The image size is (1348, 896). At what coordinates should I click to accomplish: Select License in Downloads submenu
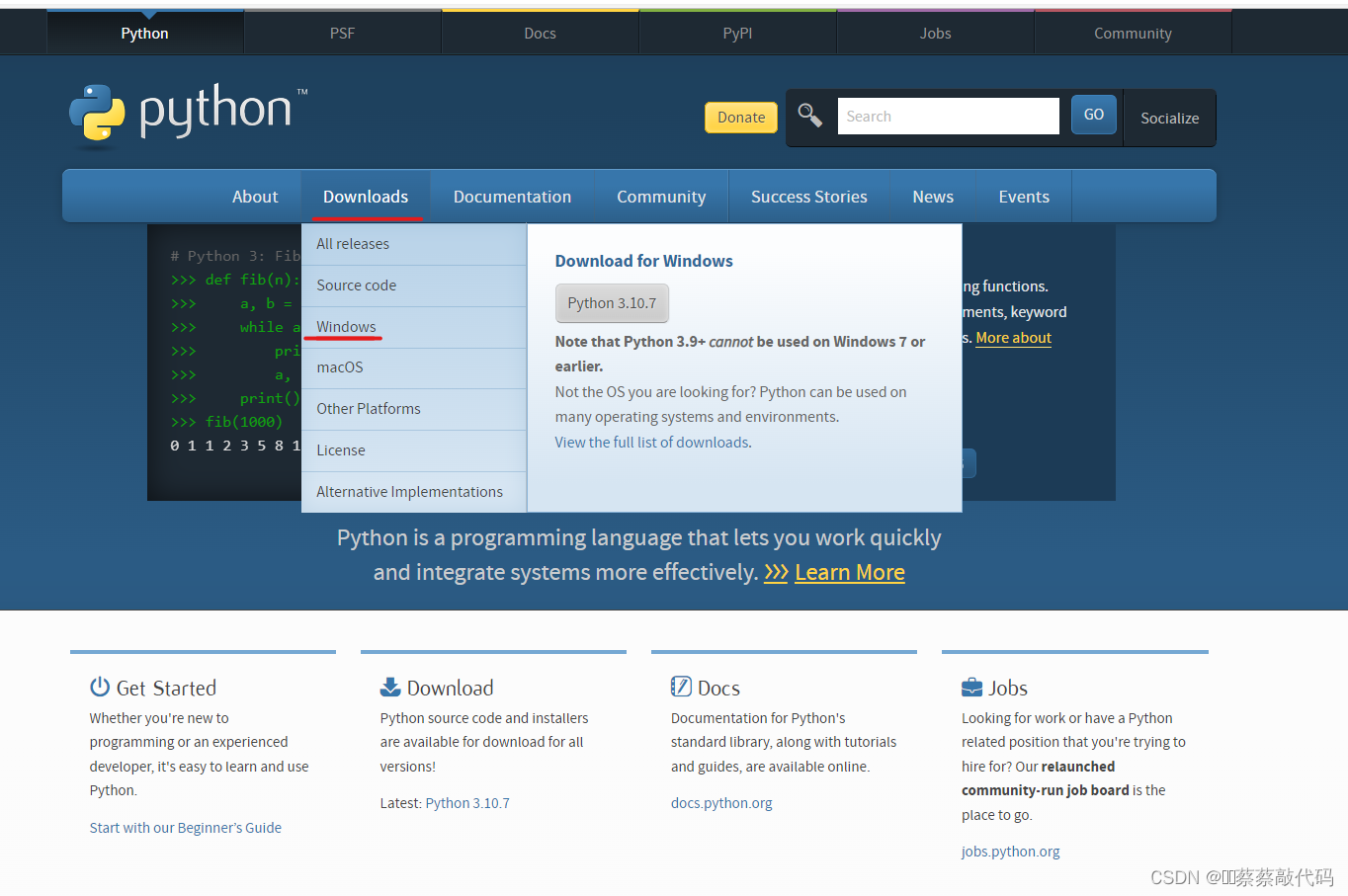click(x=414, y=450)
